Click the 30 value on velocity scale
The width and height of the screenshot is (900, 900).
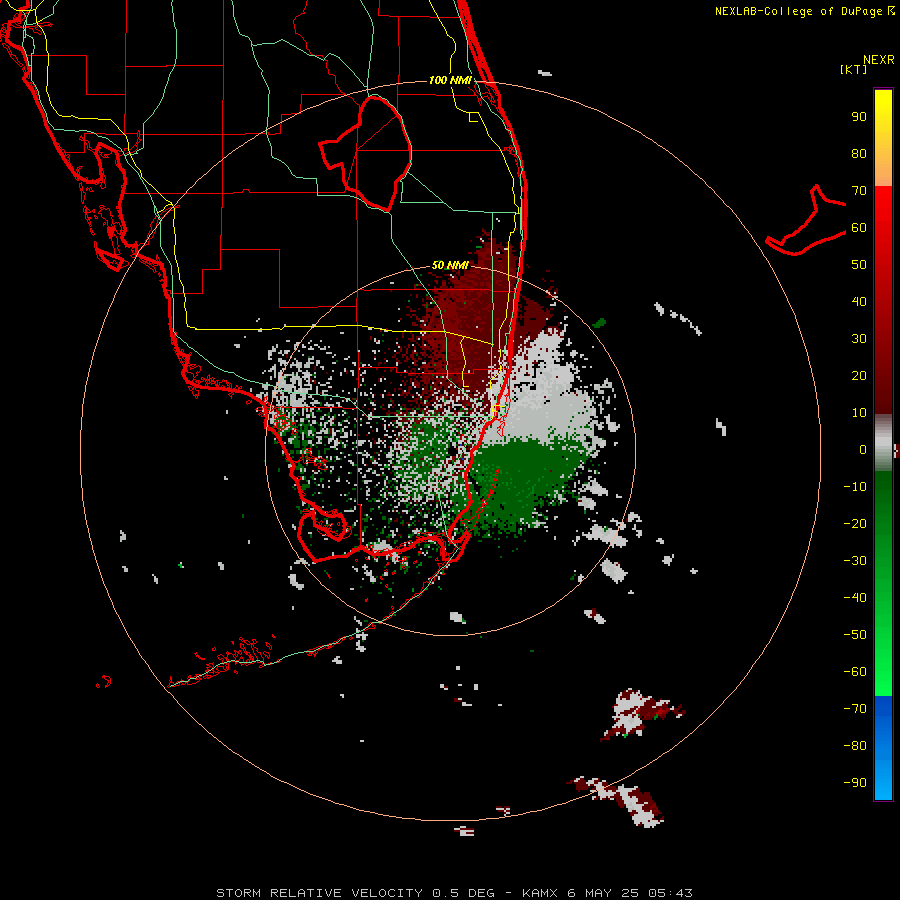pyautogui.click(x=859, y=339)
